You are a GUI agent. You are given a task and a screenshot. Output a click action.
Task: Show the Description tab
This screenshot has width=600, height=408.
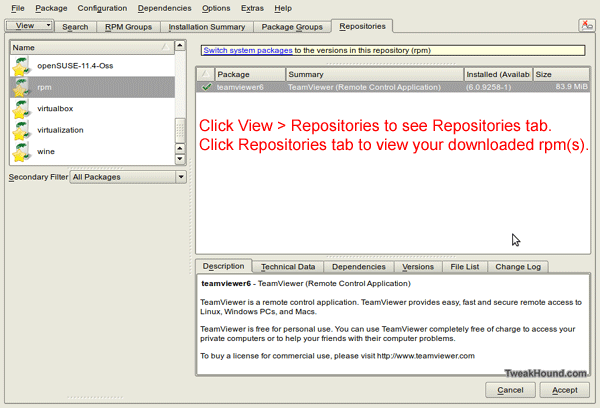pyautogui.click(x=223, y=266)
